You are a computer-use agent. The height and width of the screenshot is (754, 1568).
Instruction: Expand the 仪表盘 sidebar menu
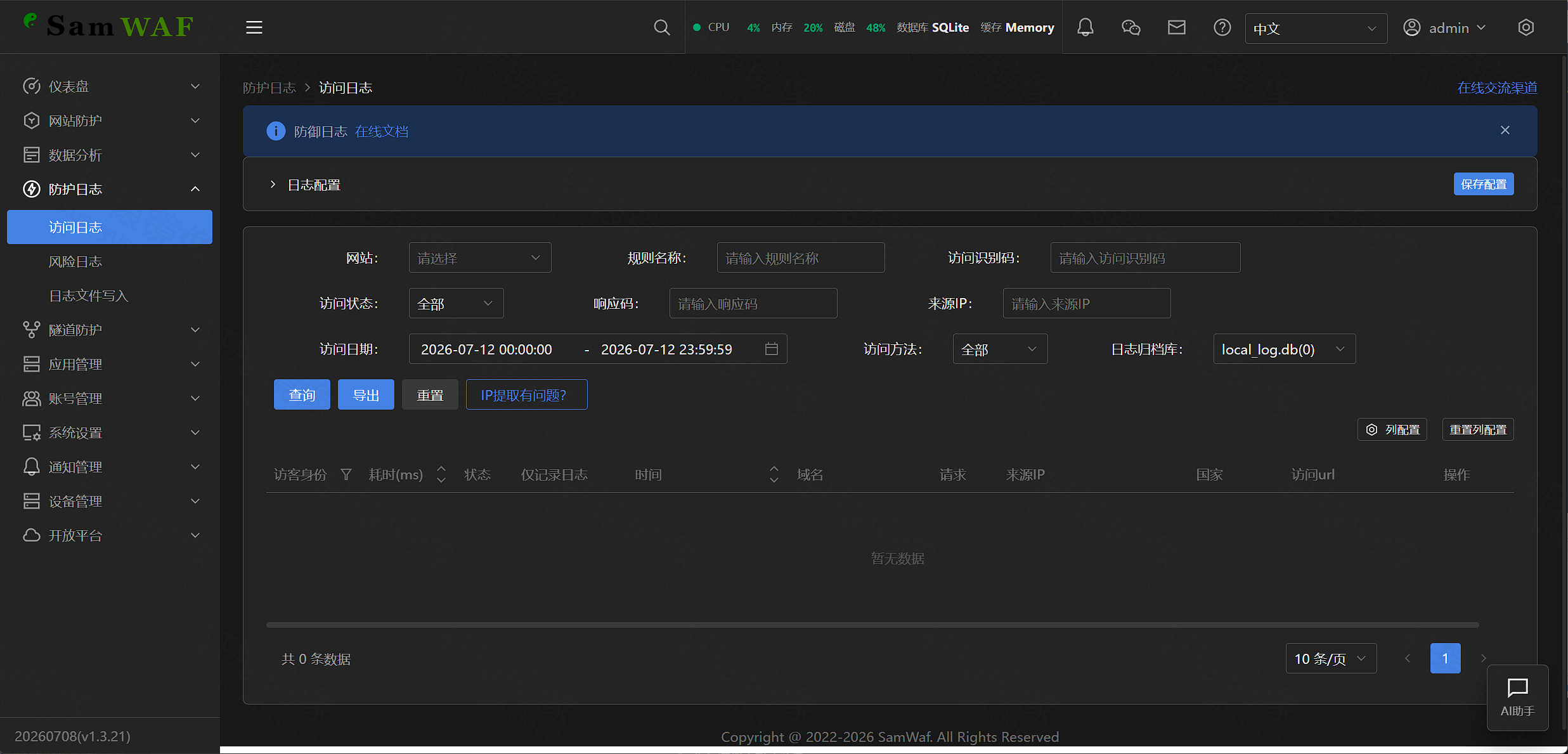[x=110, y=86]
